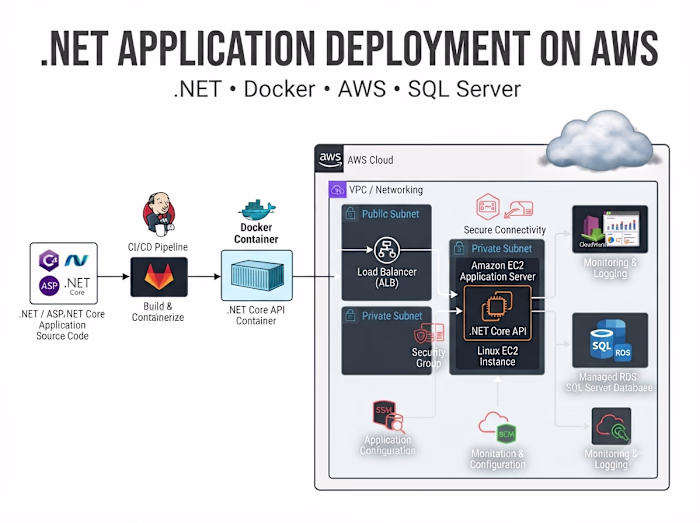Select the shipping container icon
This screenshot has width=700, height=523.
click(257, 275)
